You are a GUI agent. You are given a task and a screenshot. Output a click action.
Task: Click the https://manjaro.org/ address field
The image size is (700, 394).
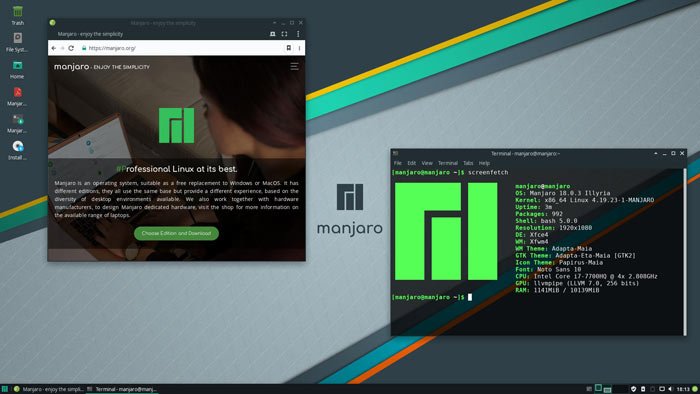(x=183, y=48)
